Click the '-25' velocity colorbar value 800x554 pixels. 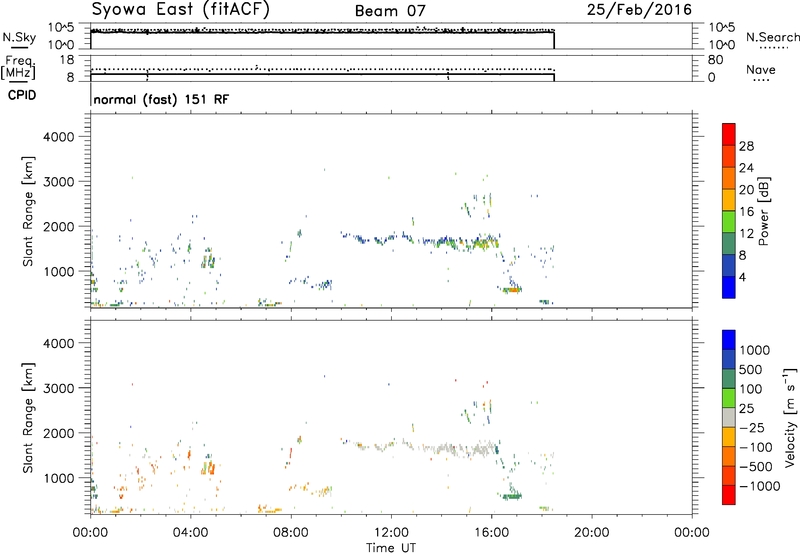(x=753, y=428)
